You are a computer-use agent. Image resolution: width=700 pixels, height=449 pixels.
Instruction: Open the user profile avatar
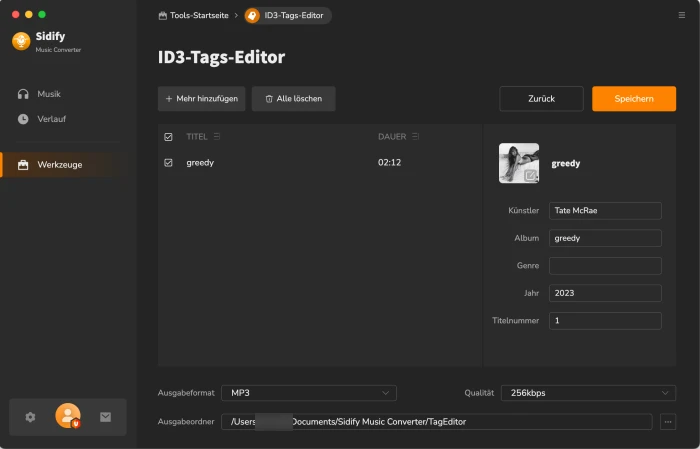click(x=68, y=416)
